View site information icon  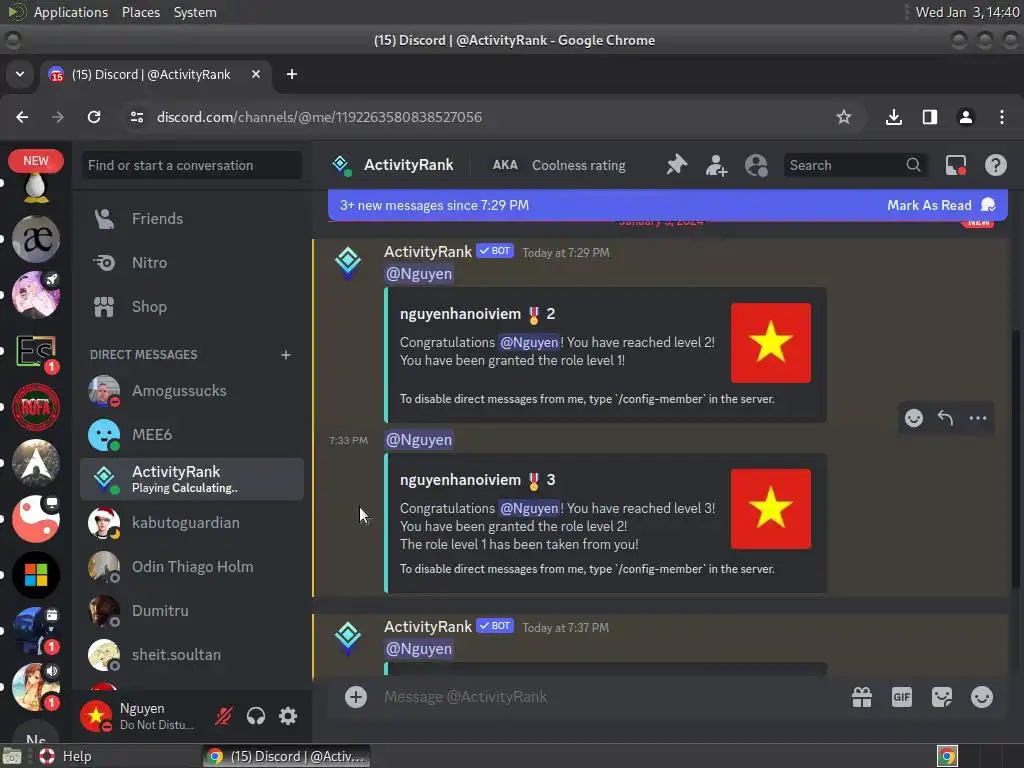[x=136, y=117]
